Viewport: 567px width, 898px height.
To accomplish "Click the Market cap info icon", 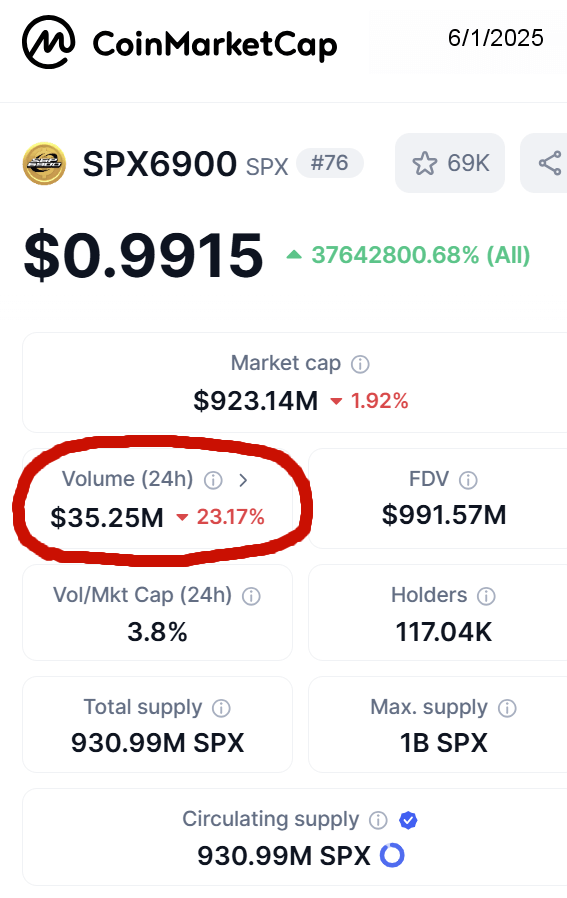I will click(x=360, y=364).
